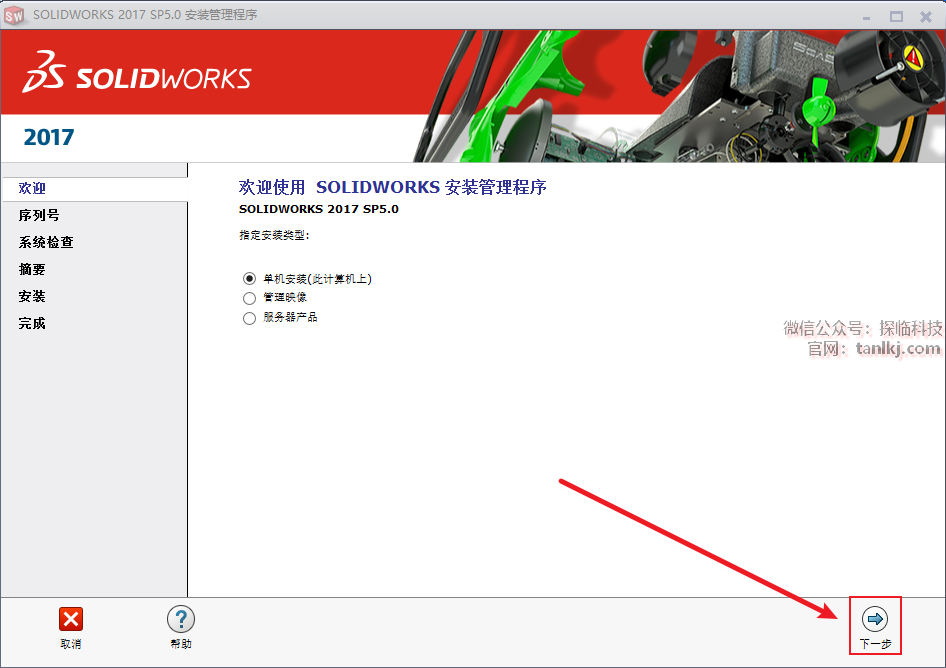Click the 欢迎使用 SOLIDWORKS 安装管理程序 heading
The image size is (946, 668).
tap(392, 187)
